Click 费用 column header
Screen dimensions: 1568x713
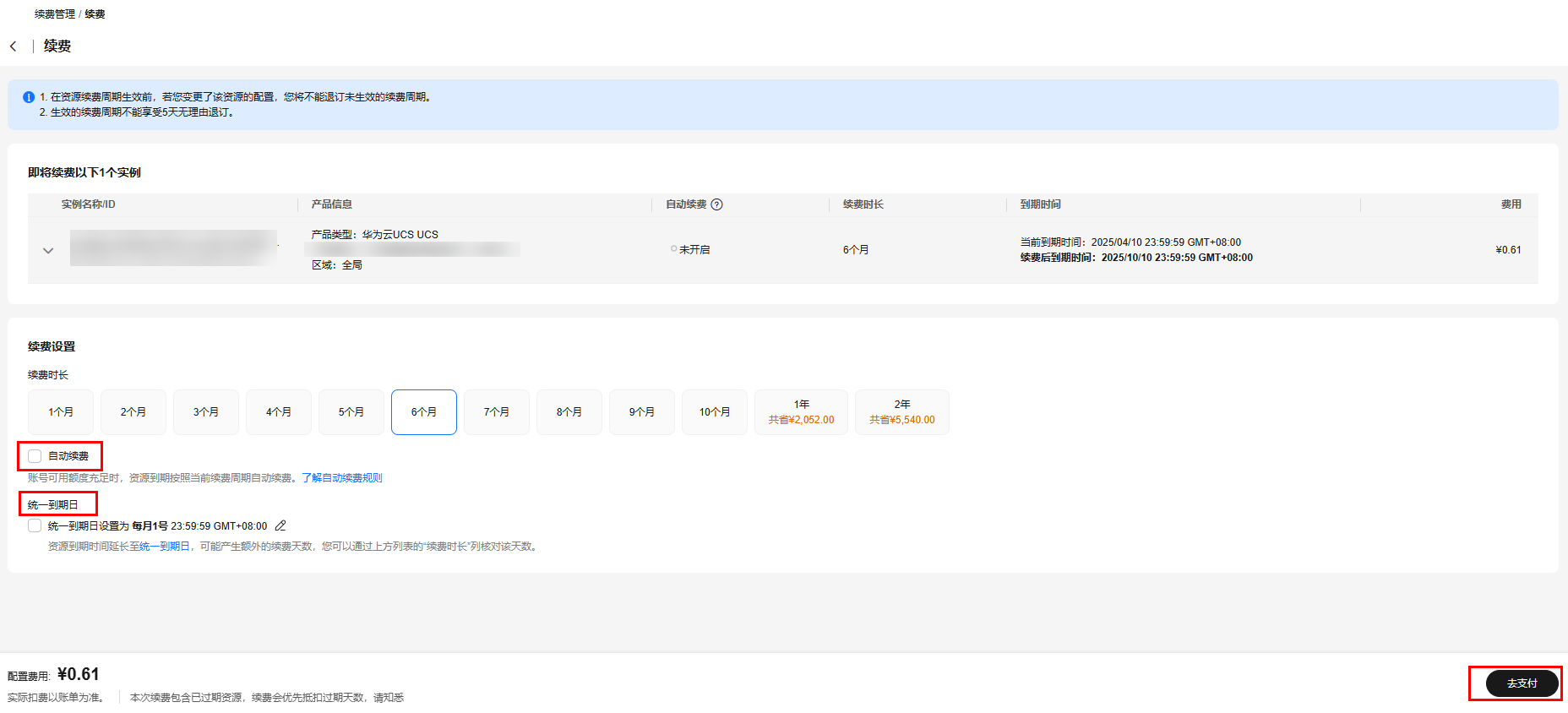[x=1511, y=204]
